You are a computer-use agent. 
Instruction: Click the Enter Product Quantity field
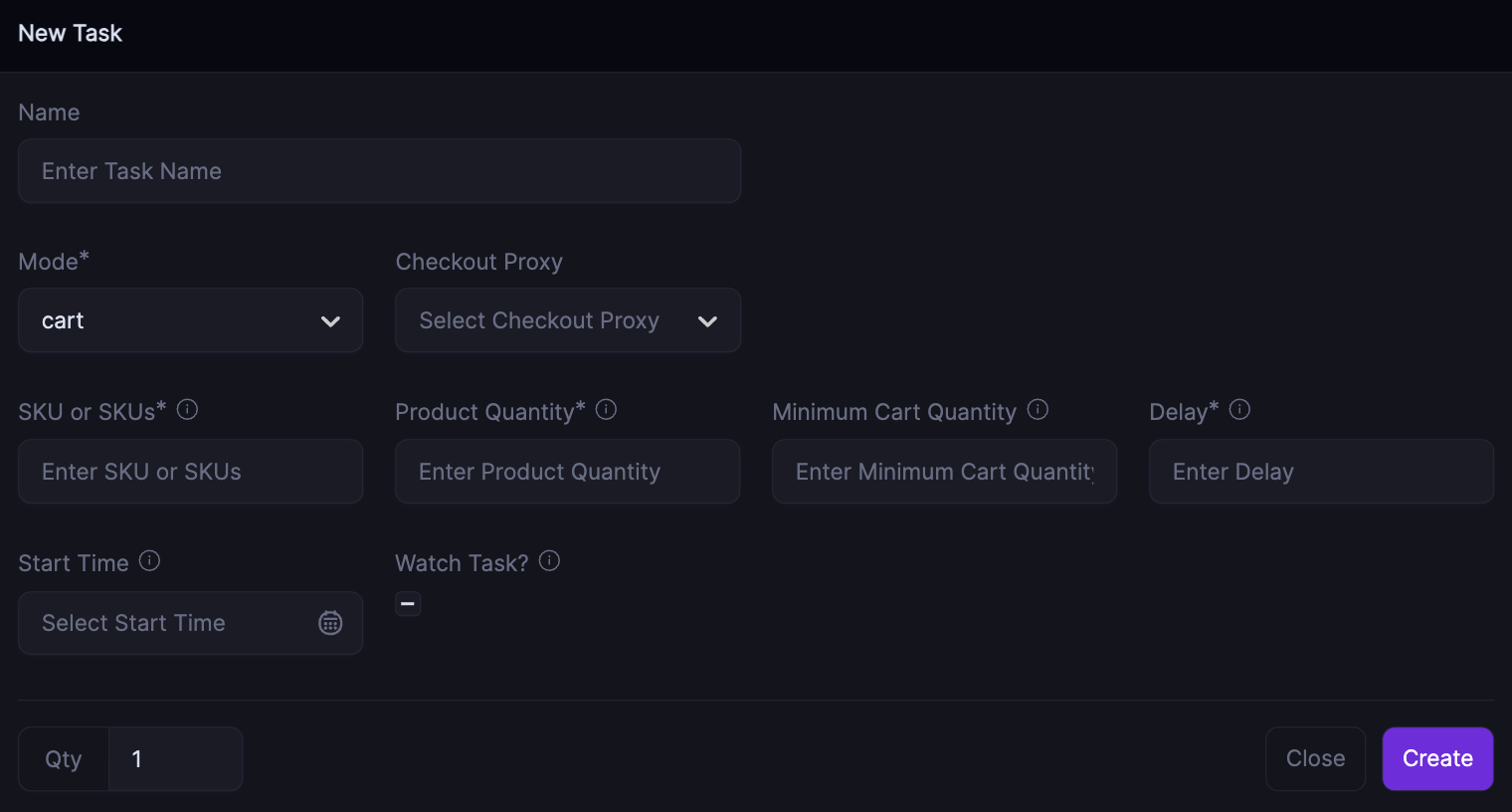pos(566,472)
